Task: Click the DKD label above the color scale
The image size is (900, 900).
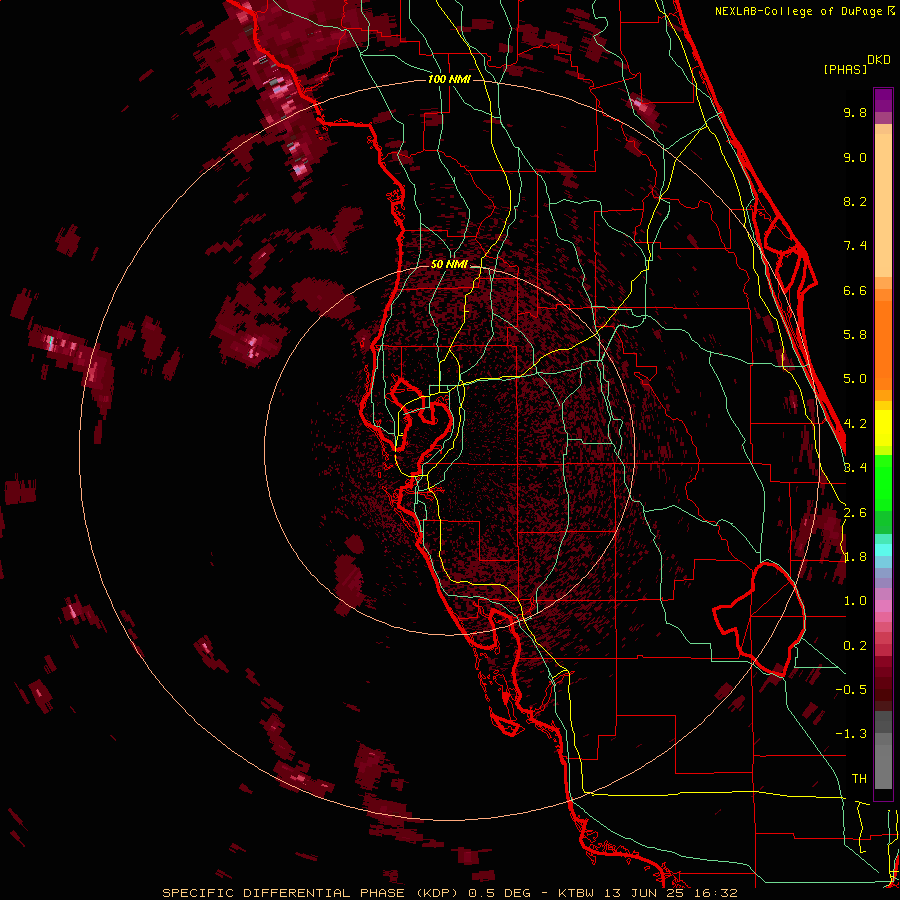Action: click(x=879, y=59)
